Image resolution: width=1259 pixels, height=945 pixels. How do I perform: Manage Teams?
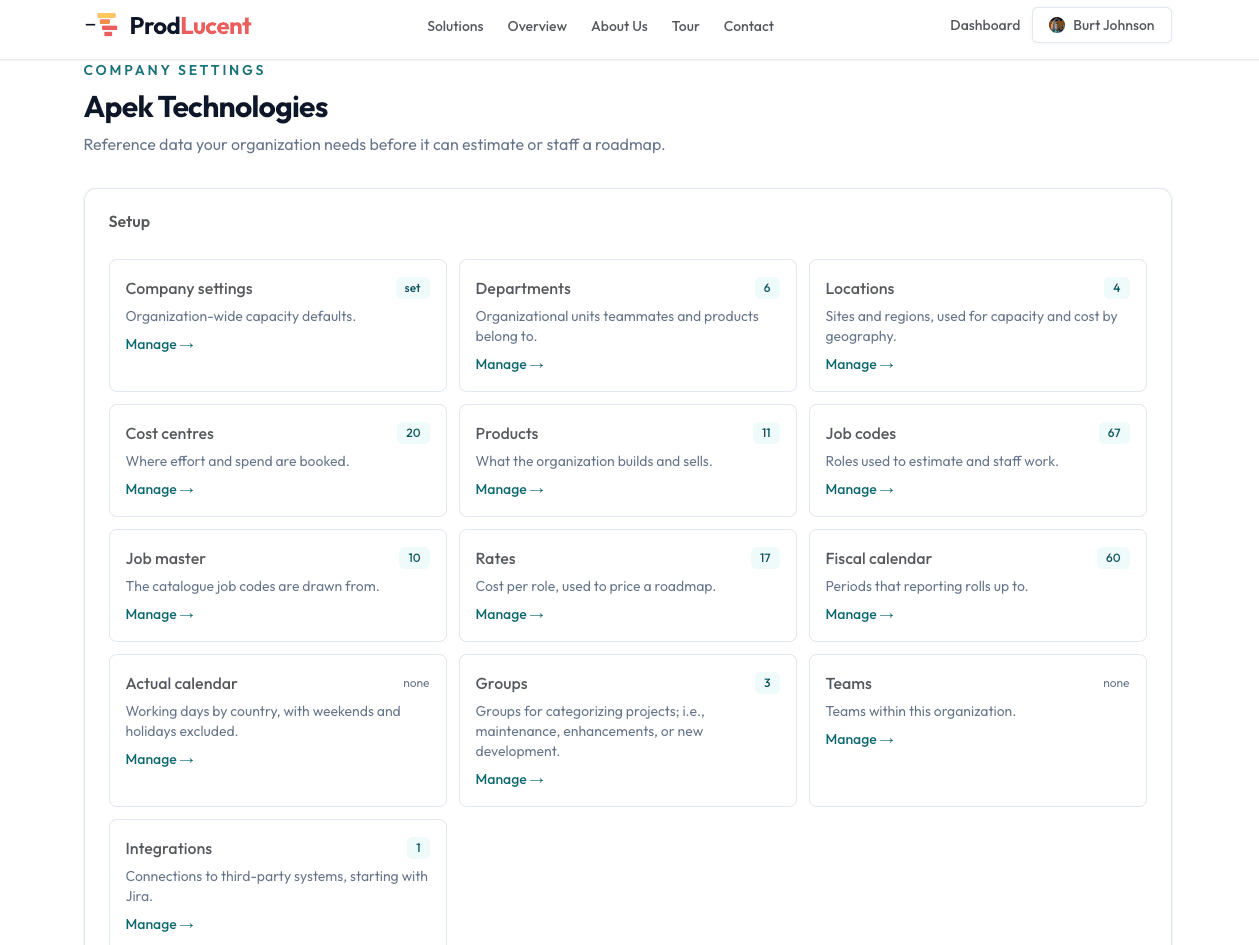tap(860, 739)
